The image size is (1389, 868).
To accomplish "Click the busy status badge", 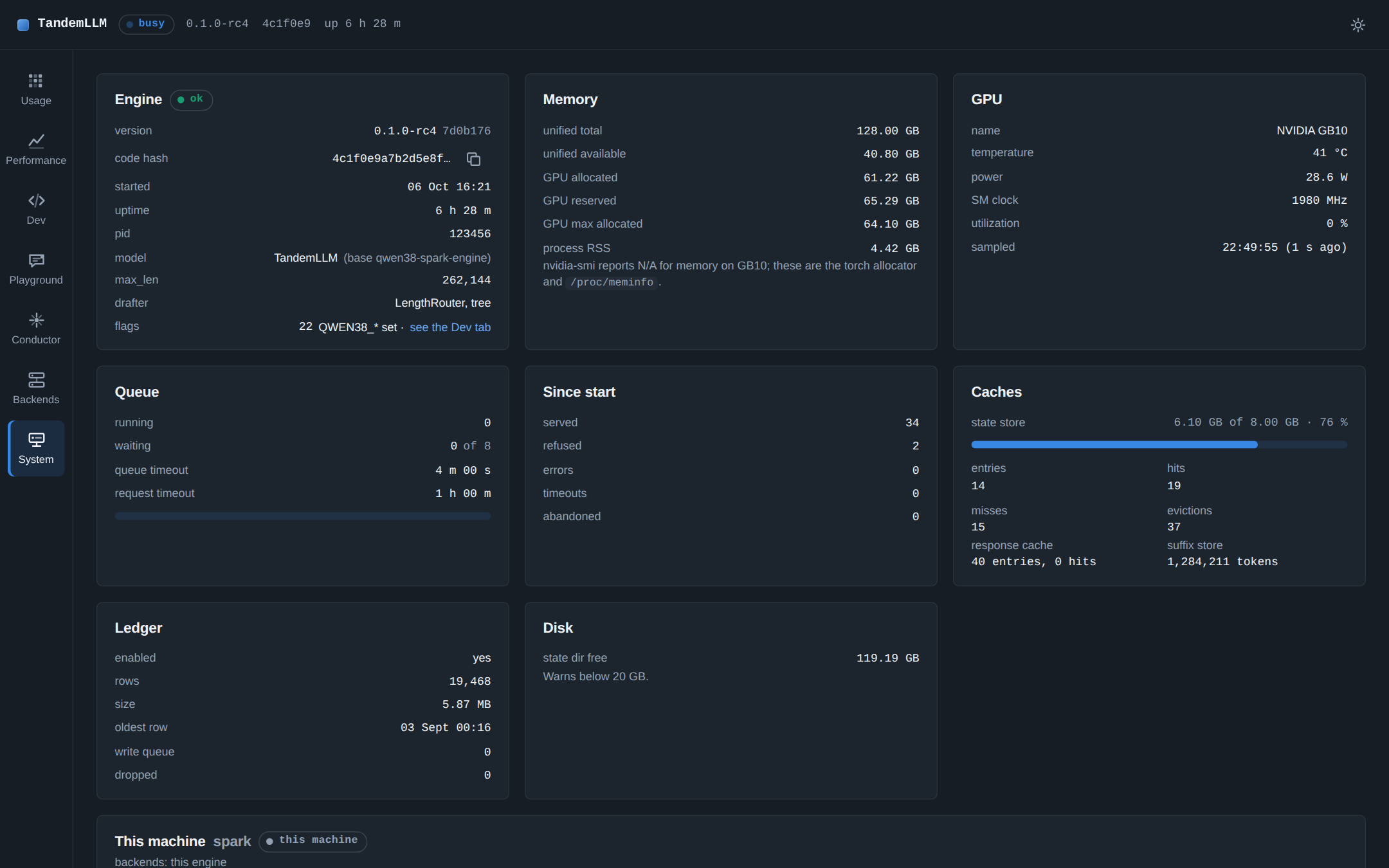I will (x=146, y=24).
